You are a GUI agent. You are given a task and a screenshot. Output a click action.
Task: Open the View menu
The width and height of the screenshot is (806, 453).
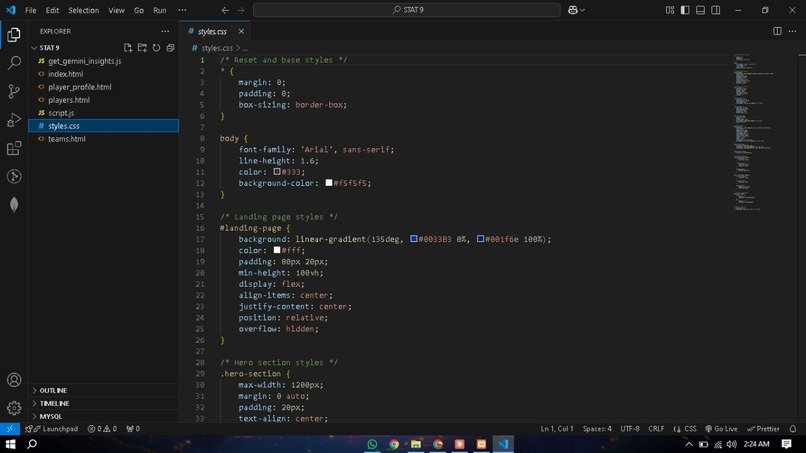coord(116,10)
